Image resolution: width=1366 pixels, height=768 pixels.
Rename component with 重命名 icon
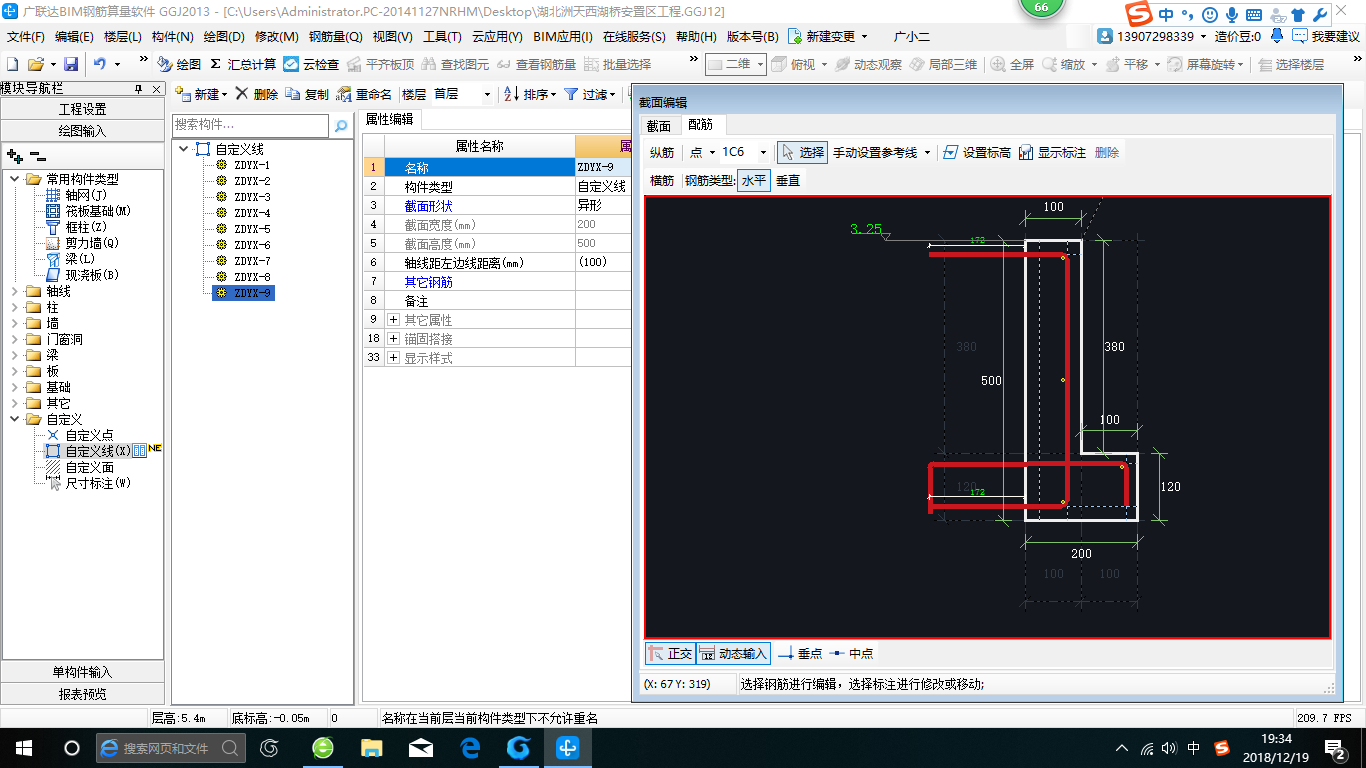[364, 94]
